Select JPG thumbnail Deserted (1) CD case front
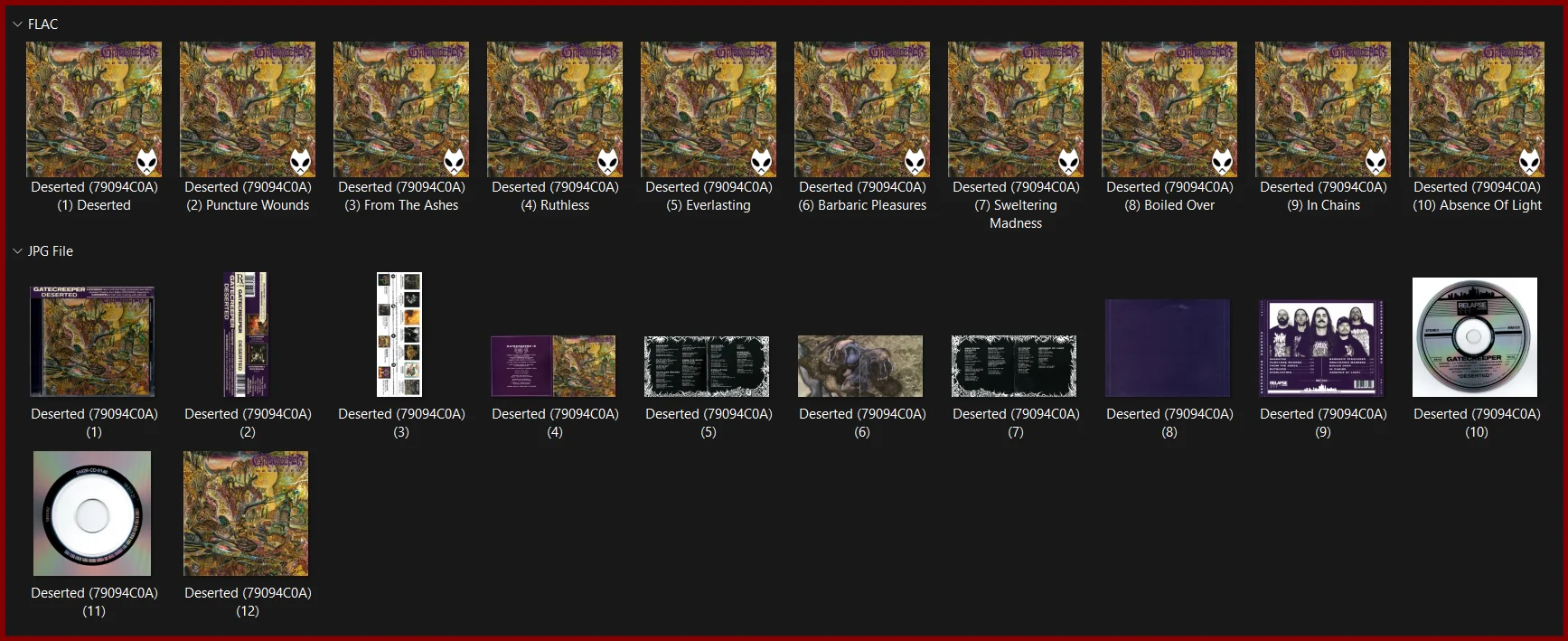The image size is (1568, 641). [x=92, y=341]
